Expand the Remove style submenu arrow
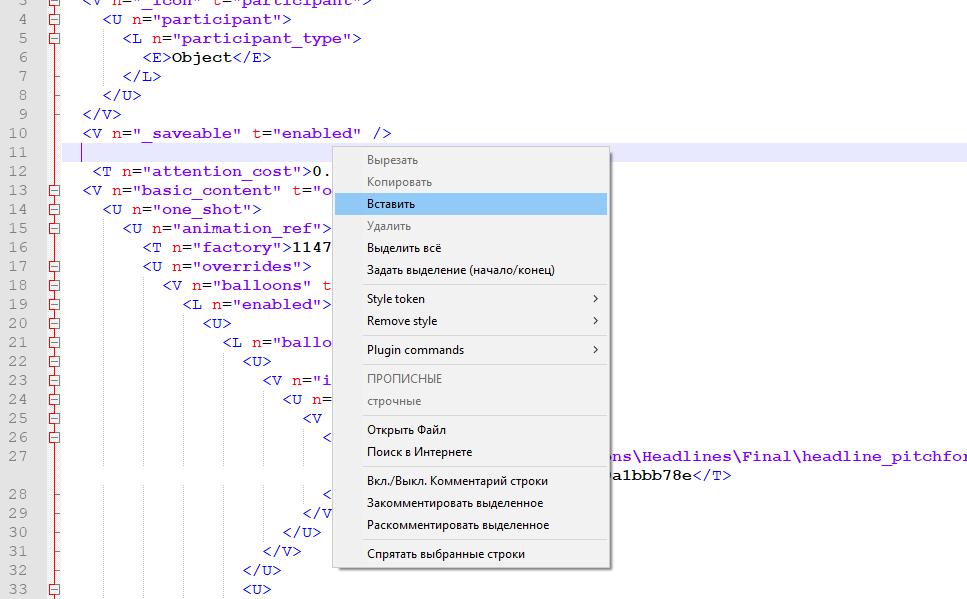 click(x=595, y=321)
